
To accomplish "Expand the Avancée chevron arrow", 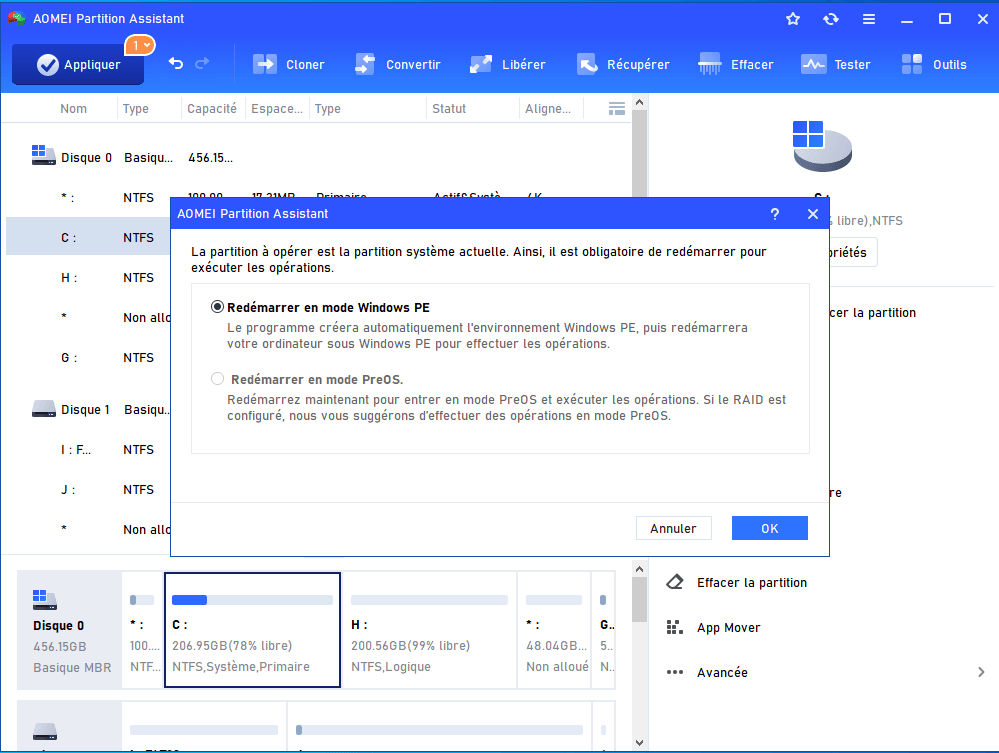I will [x=981, y=672].
